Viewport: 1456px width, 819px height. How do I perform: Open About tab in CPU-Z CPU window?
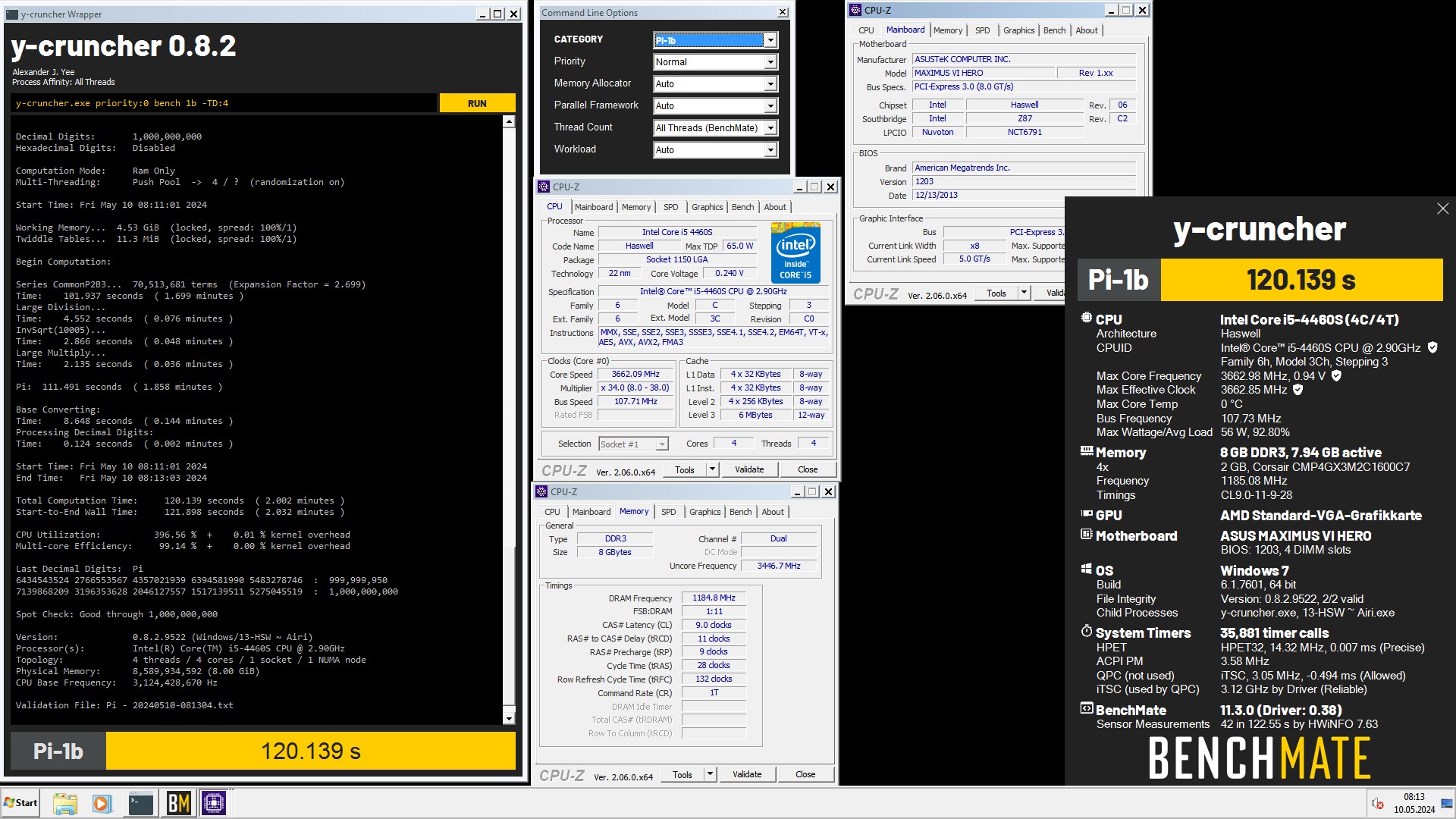(x=775, y=207)
